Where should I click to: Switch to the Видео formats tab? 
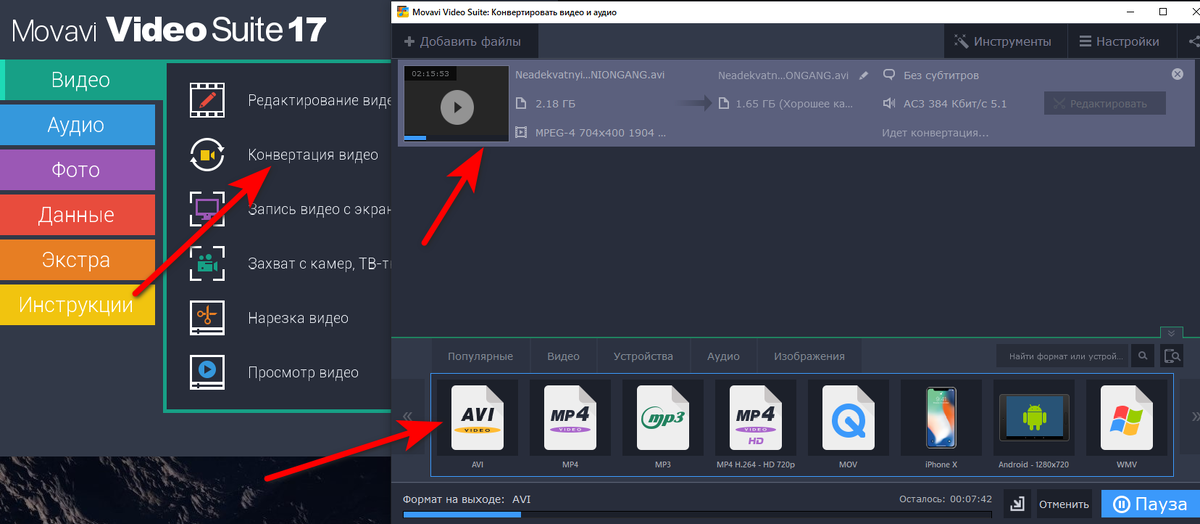[563, 356]
